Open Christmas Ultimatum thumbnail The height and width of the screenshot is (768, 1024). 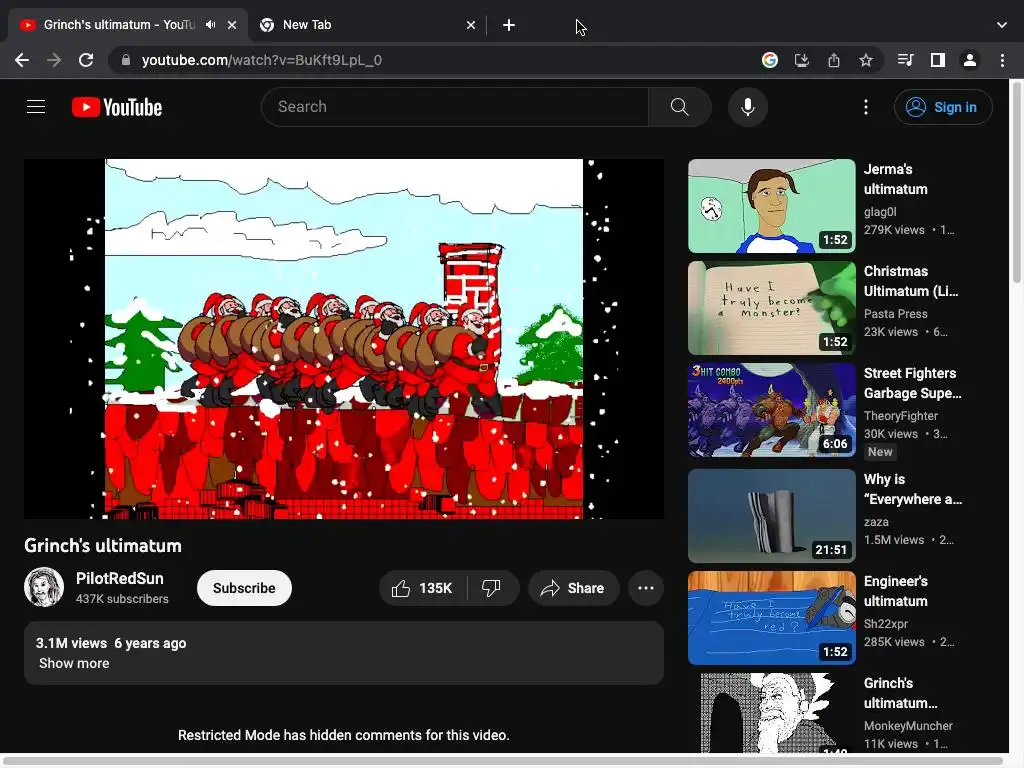[x=772, y=308]
